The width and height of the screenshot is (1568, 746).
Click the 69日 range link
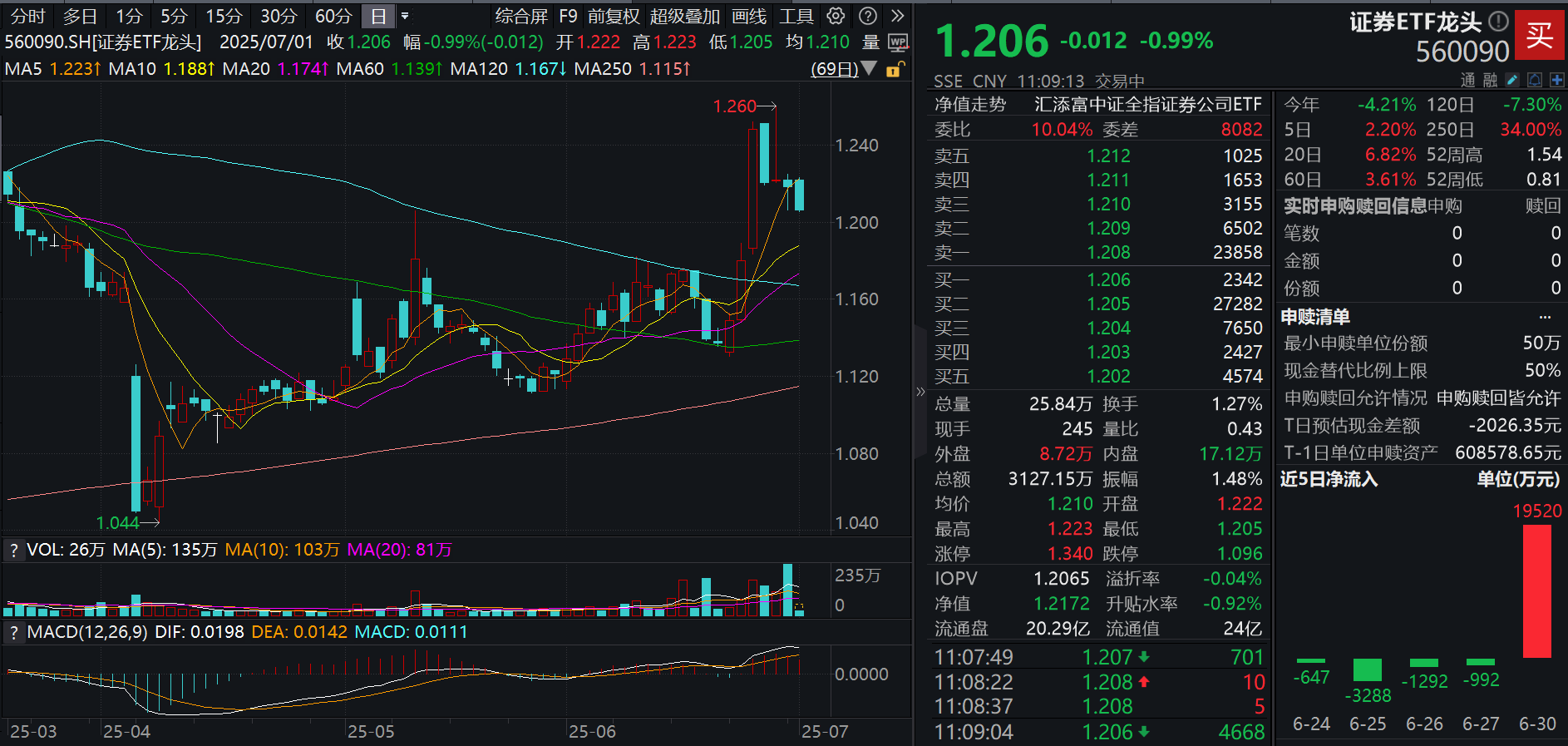[835, 69]
